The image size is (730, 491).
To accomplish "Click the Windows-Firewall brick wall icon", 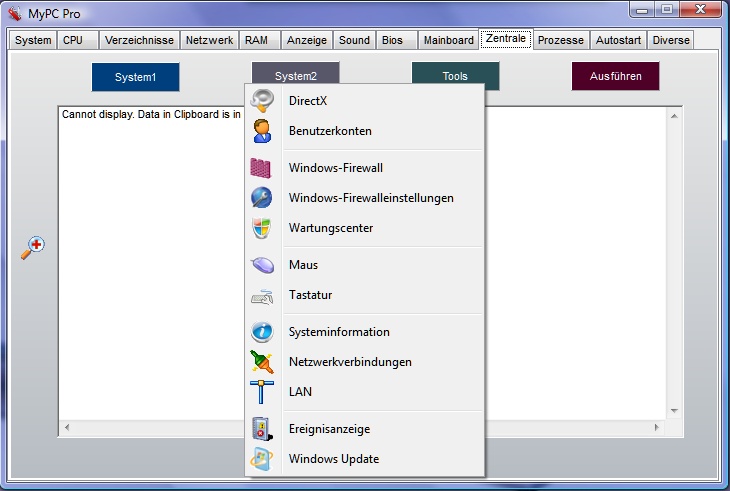I will coord(261,168).
